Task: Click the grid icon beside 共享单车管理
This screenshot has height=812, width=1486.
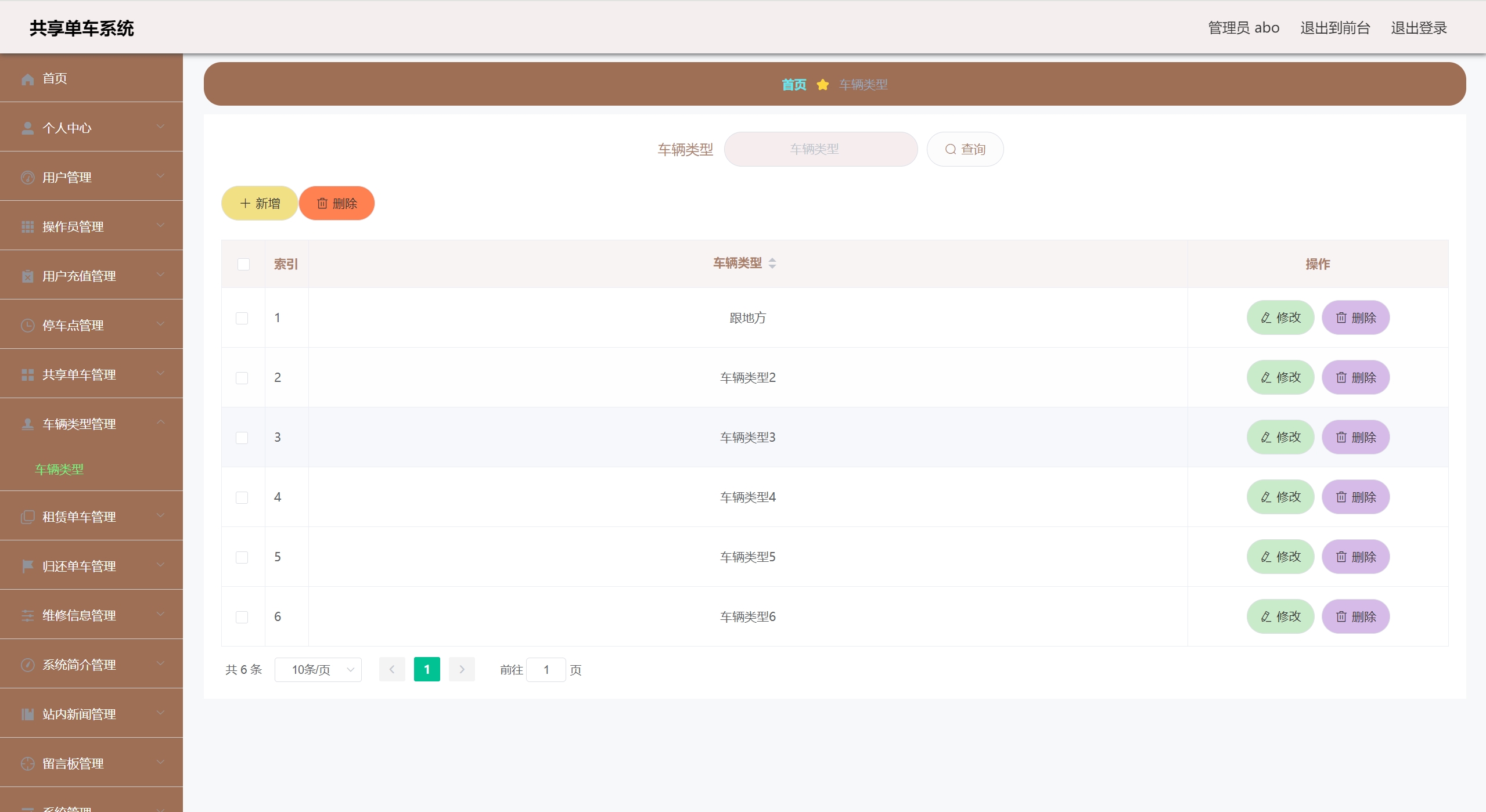Action: (x=27, y=374)
